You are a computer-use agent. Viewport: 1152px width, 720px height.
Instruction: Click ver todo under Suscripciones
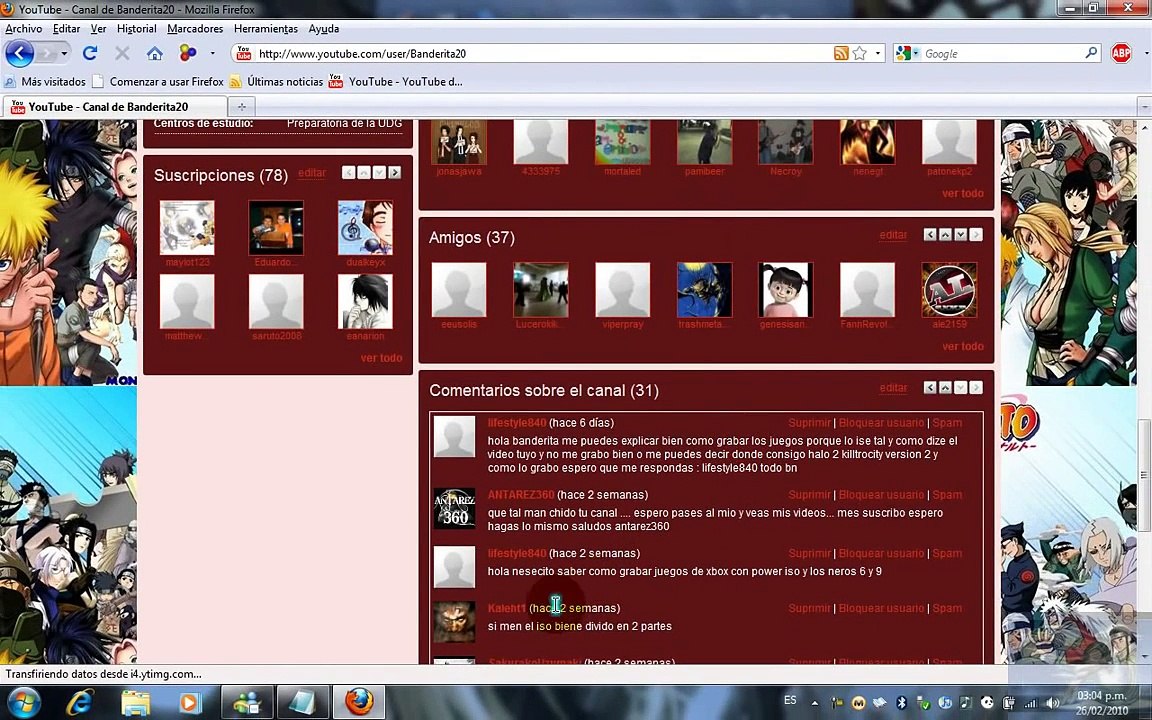pos(381,358)
